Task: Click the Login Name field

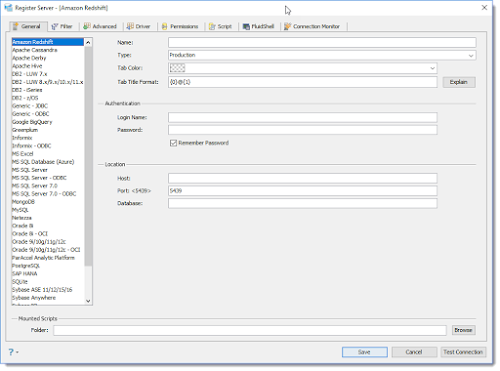Action: [x=303, y=117]
